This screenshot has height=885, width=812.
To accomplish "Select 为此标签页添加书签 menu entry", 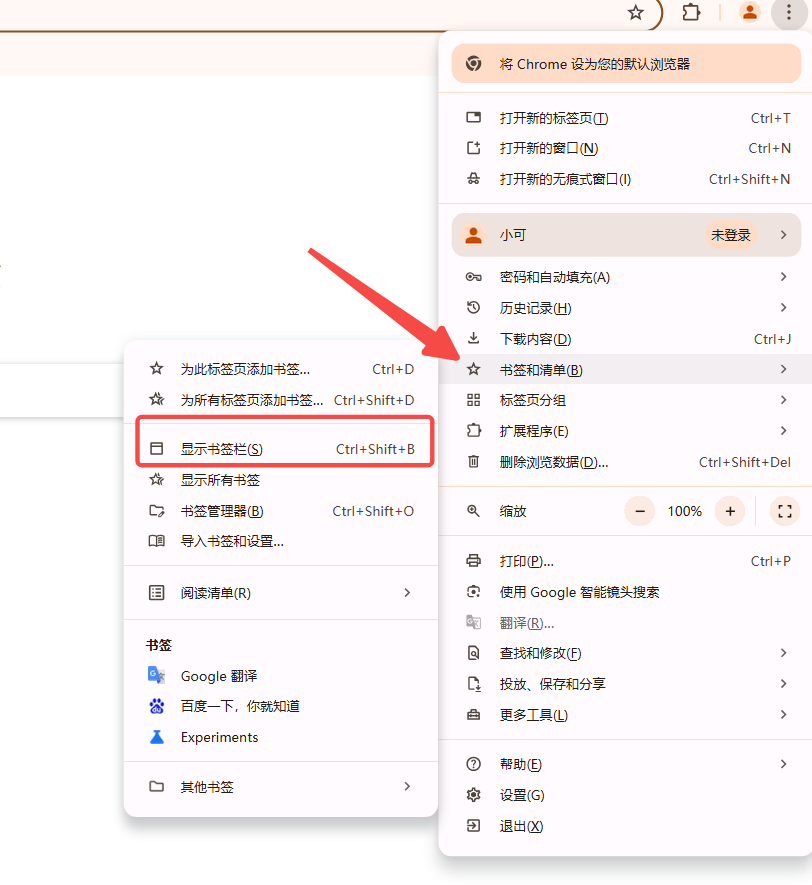I will coord(281,369).
